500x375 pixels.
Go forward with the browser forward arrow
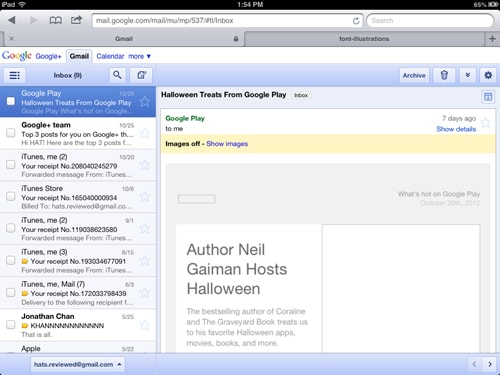click(33, 20)
